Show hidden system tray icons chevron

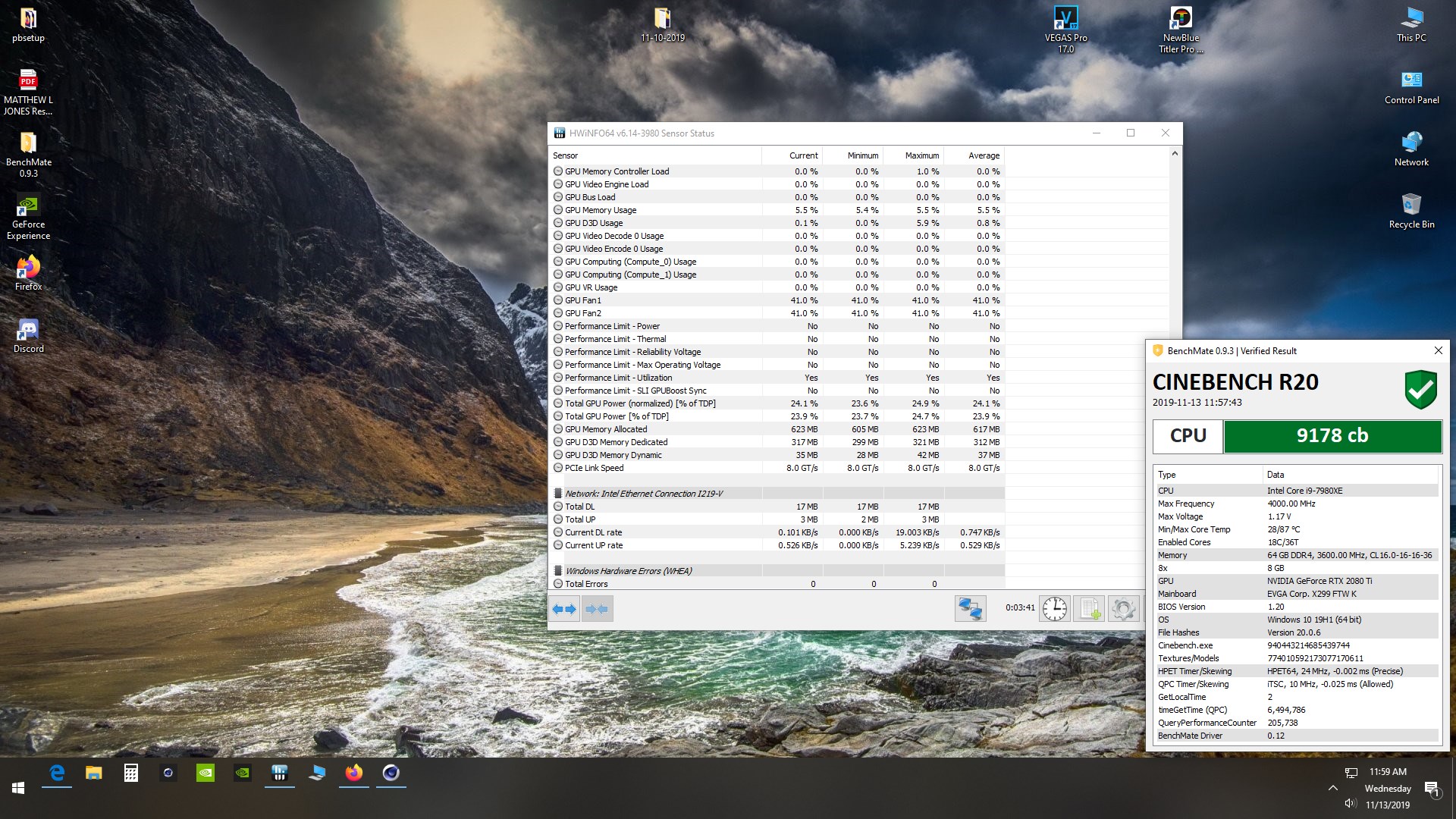pos(1332,788)
